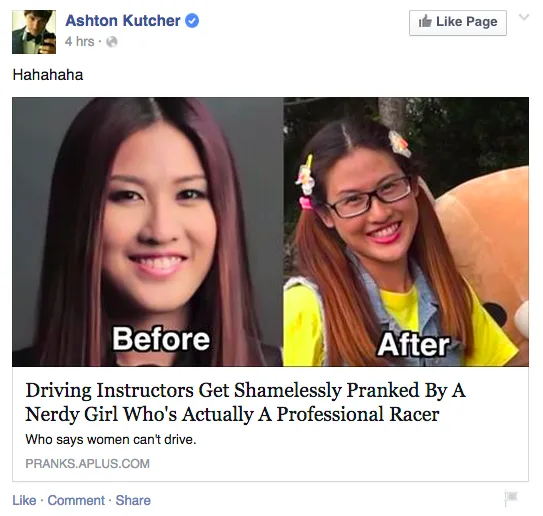The height and width of the screenshot is (516, 543).
Task: Click the PRANKS.APLUS.COM source link
Action: [x=87, y=464]
